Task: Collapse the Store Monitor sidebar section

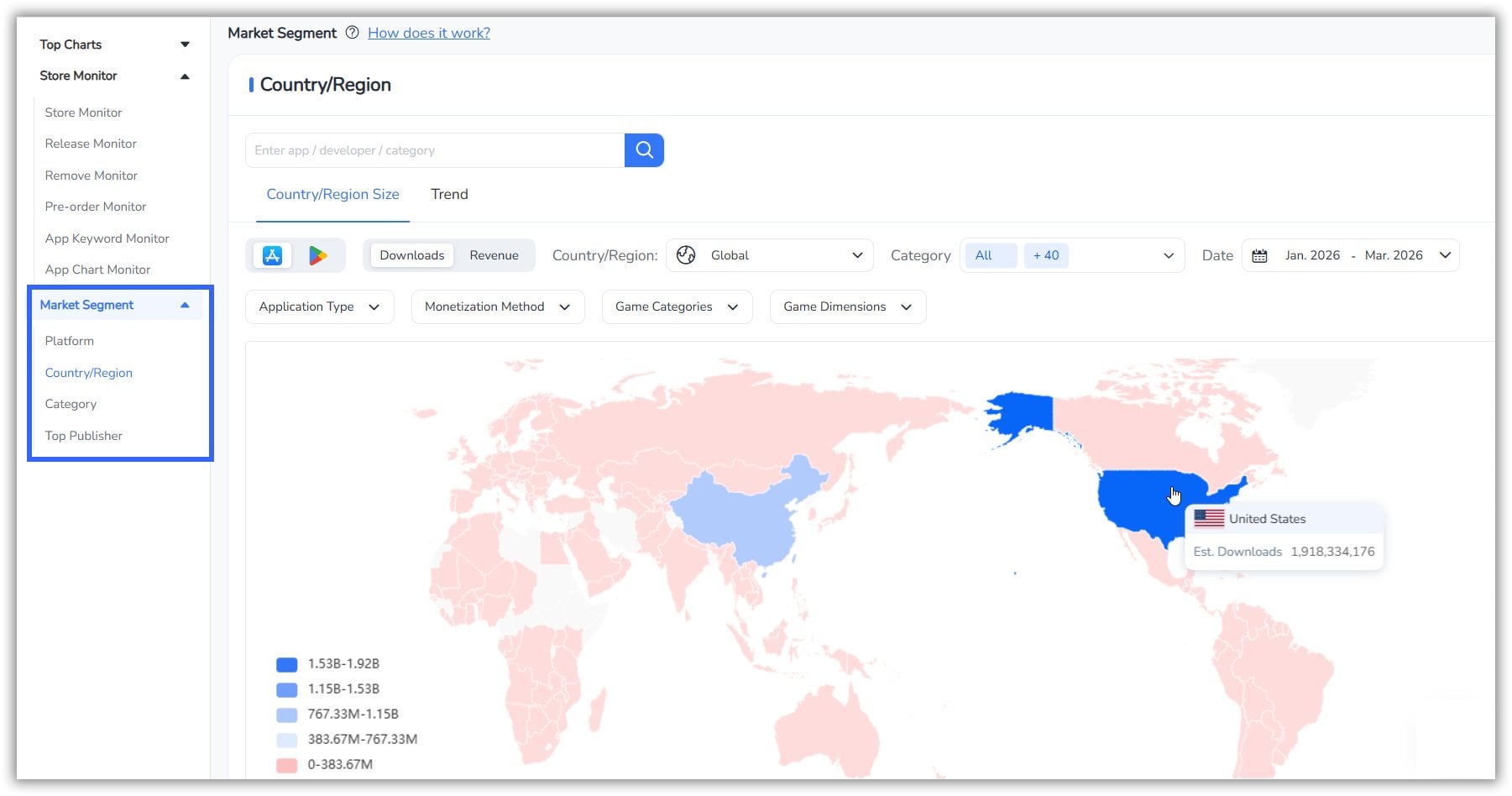Action: pos(185,76)
